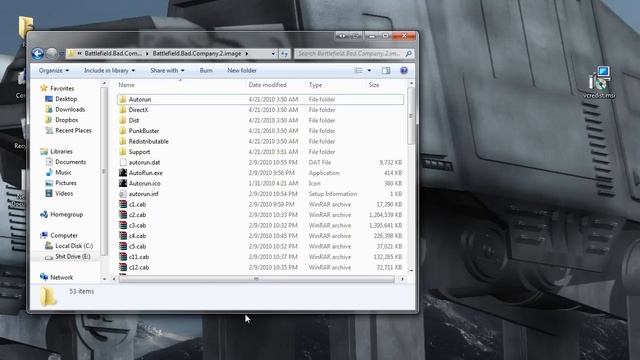
Task: Click the horizontal scrollbar thumb
Action: [x=256, y=279]
